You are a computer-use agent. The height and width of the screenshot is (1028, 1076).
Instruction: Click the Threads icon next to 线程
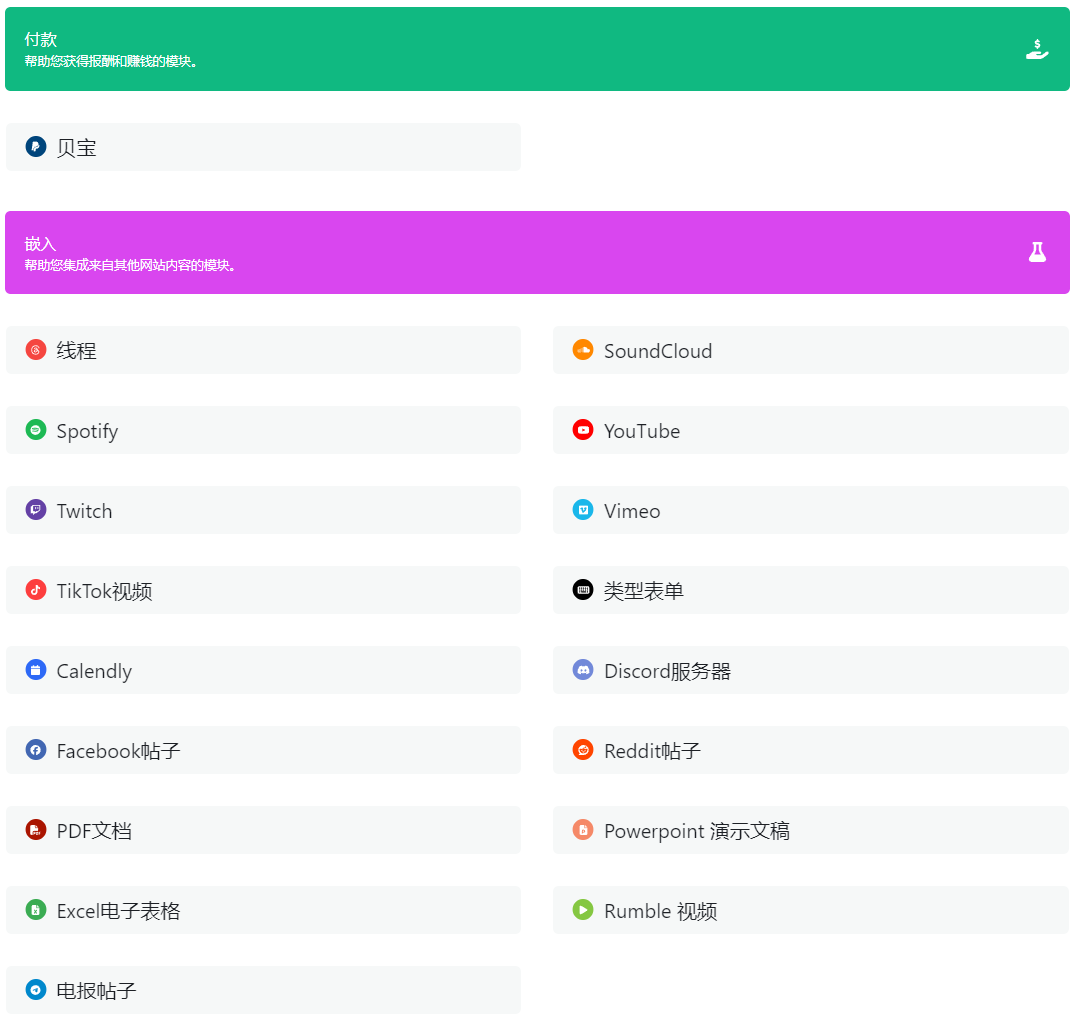pos(36,350)
